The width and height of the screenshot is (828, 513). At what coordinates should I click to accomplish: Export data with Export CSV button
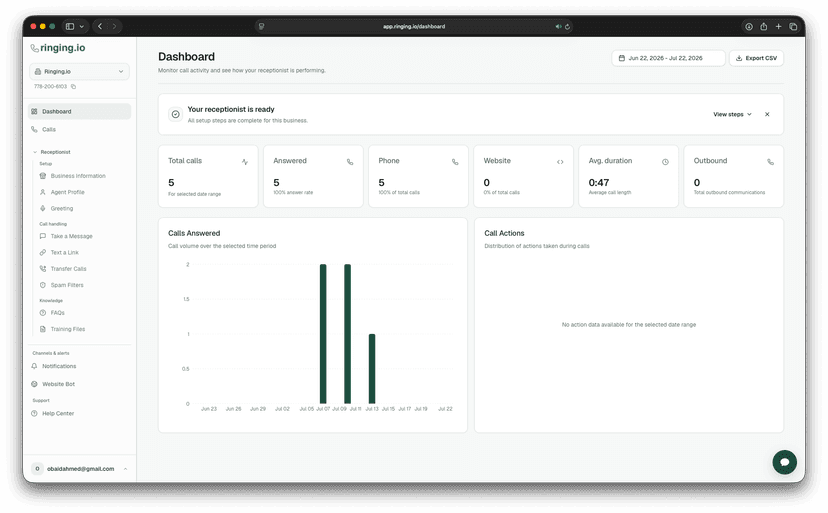click(x=756, y=58)
